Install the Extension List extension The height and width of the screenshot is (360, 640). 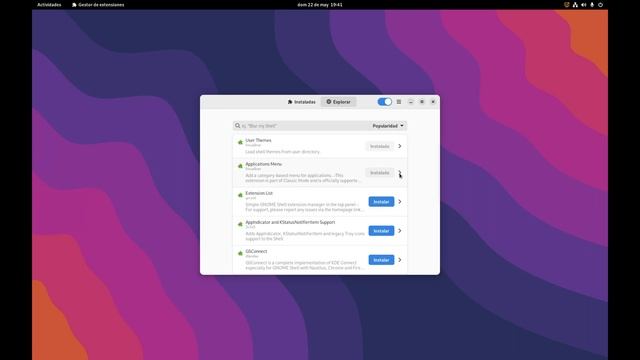tap(381, 202)
